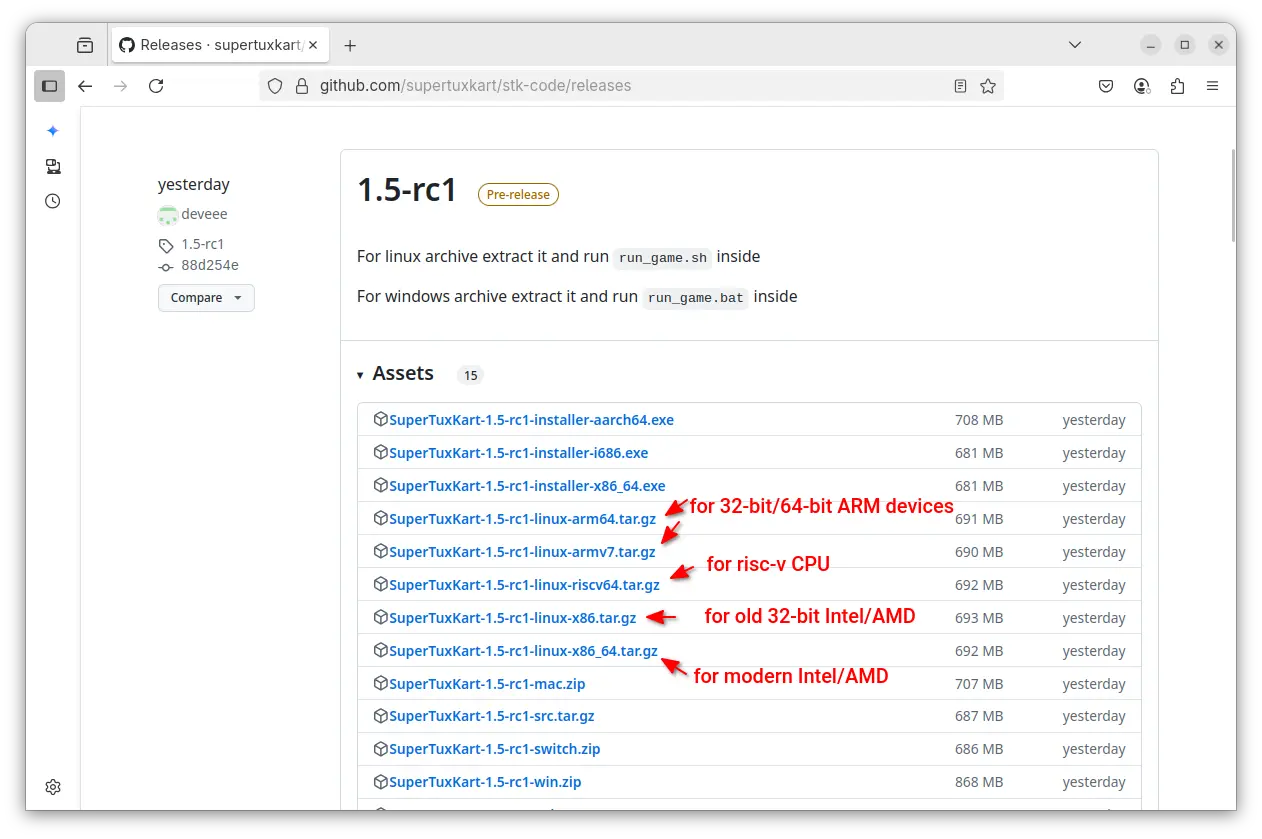Open Firefox account icon

click(1142, 86)
